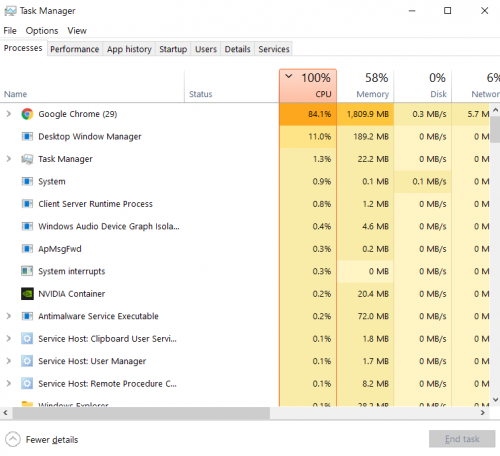This screenshot has width=500, height=456.
Task: Select the System interrupts row name
Action: click(x=72, y=271)
